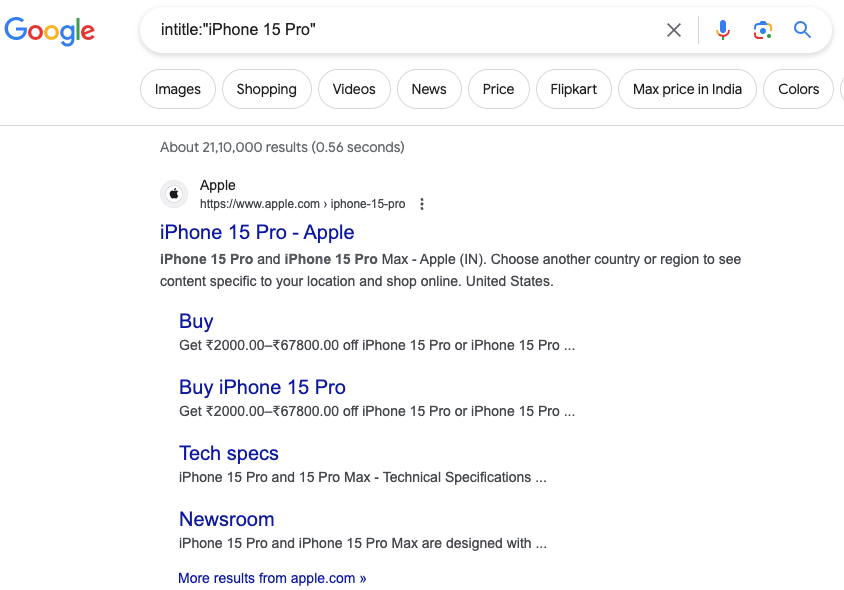
Task: Click the Google logo
Action: click(50, 30)
